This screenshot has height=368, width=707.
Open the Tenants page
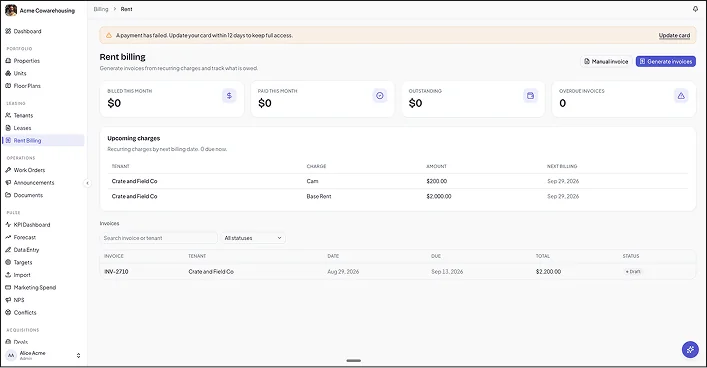[43, 115]
